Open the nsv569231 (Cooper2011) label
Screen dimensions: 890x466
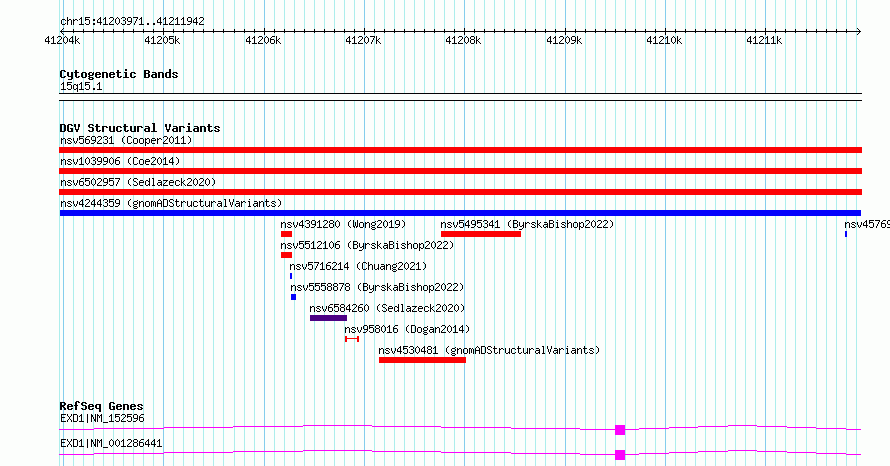pyautogui.click(x=126, y=140)
